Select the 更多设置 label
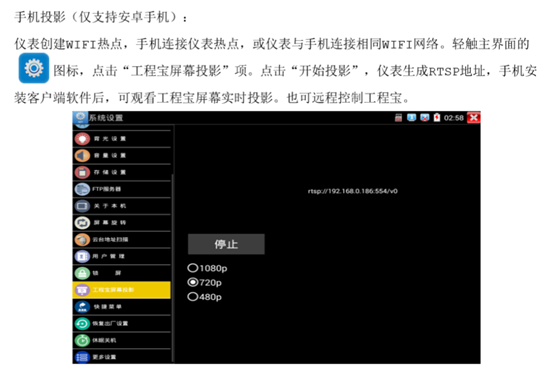 point(104,357)
